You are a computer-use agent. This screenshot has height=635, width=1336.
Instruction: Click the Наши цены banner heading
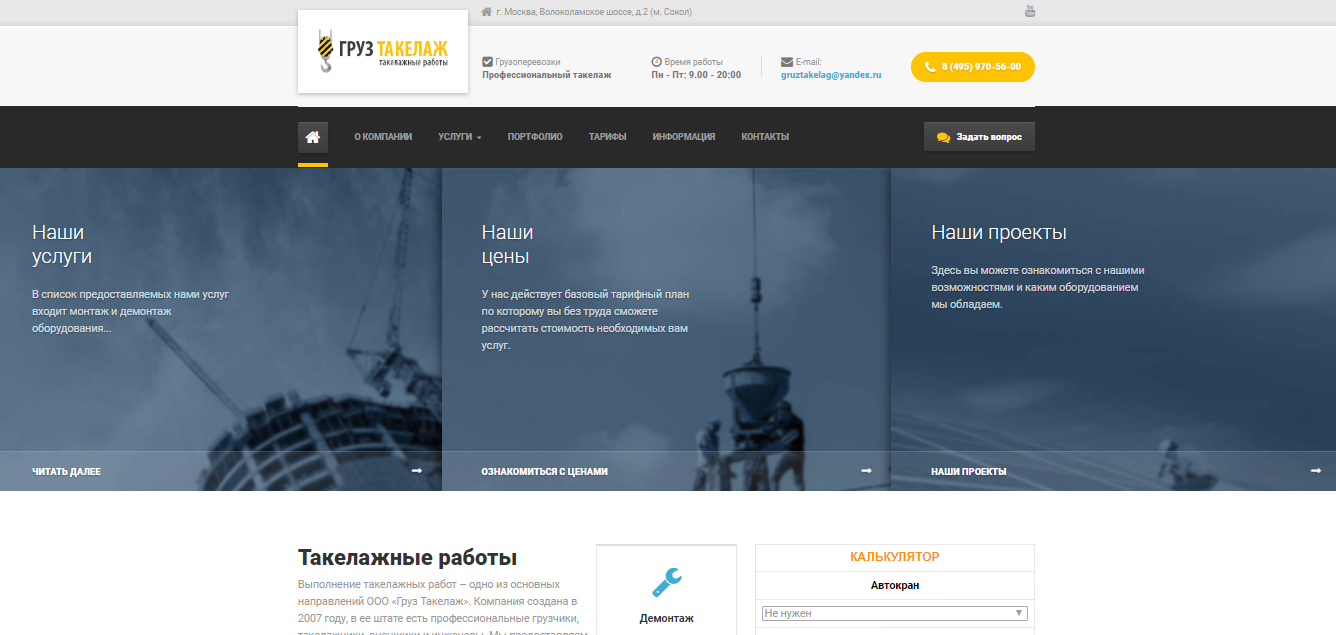507,245
